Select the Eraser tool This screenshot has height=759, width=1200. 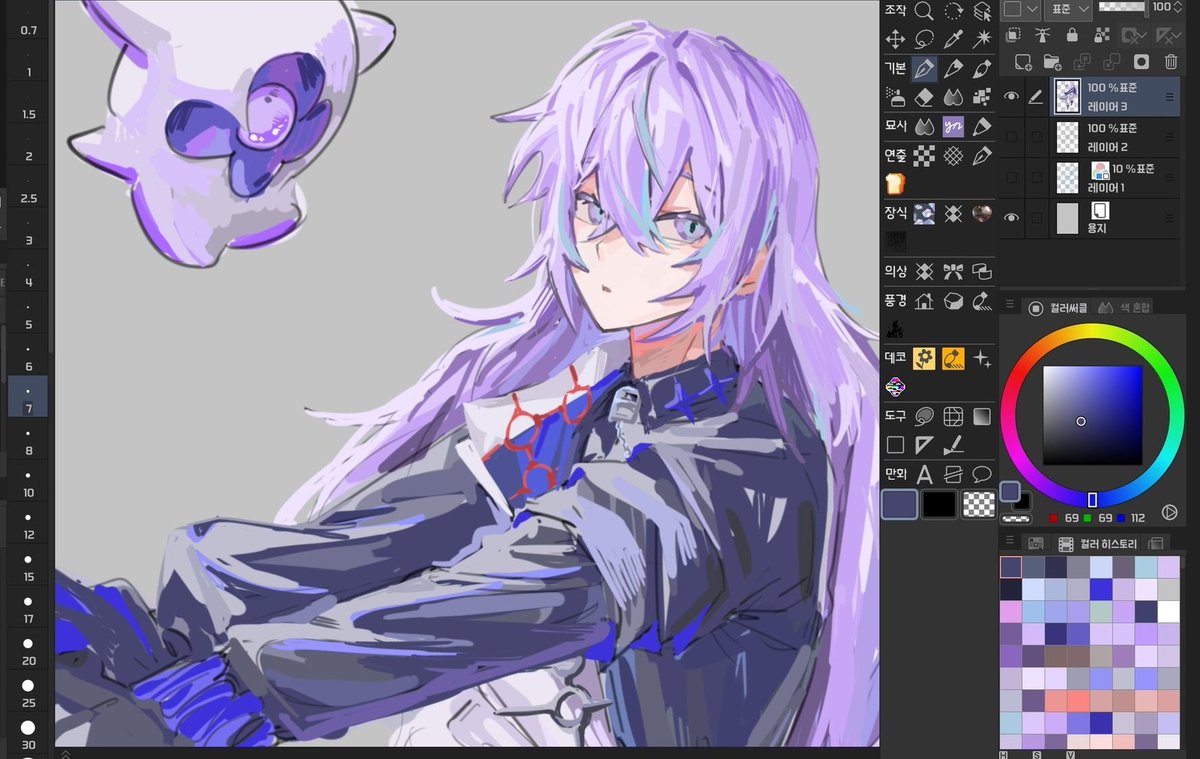(x=924, y=97)
